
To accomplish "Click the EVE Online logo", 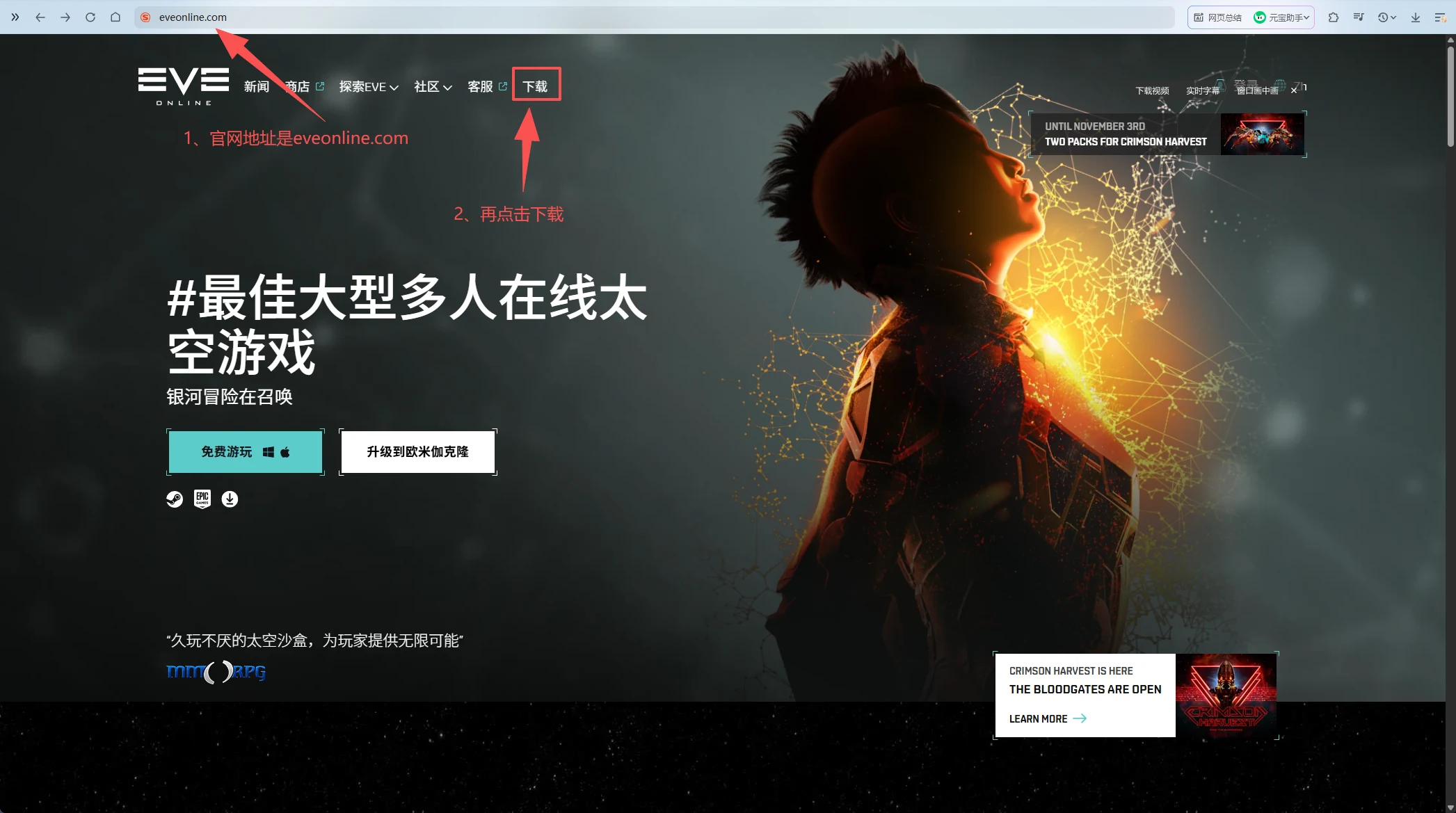I will pyautogui.click(x=184, y=86).
